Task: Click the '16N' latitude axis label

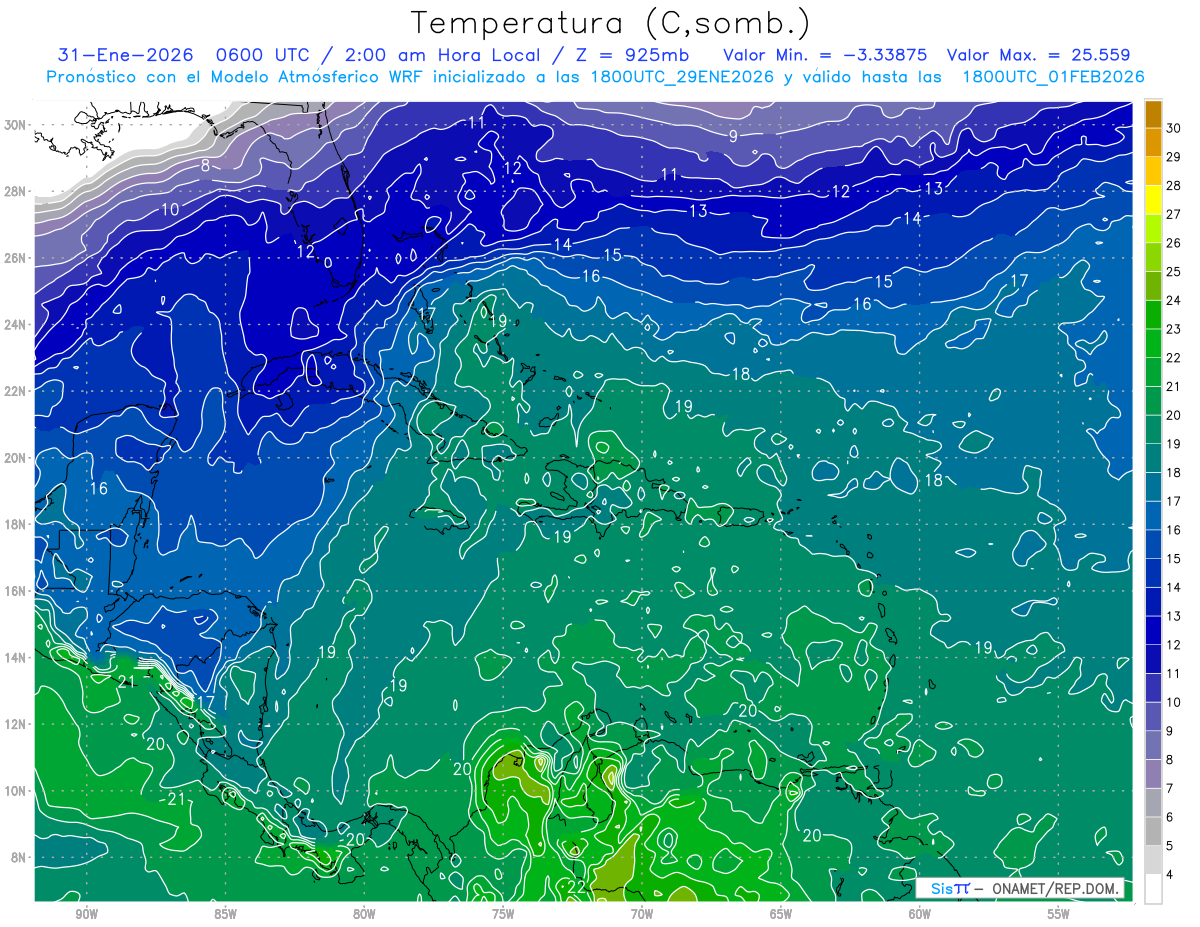Action: pyautogui.click(x=15, y=591)
